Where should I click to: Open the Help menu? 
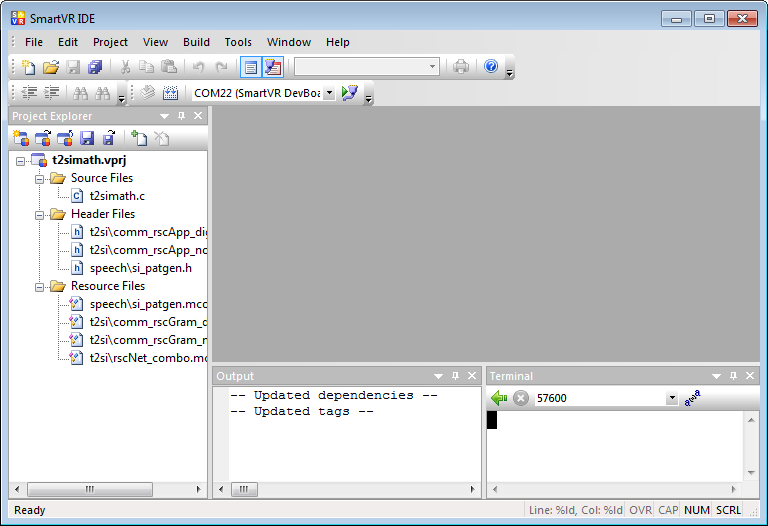pyautogui.click(x=338, y=42)
